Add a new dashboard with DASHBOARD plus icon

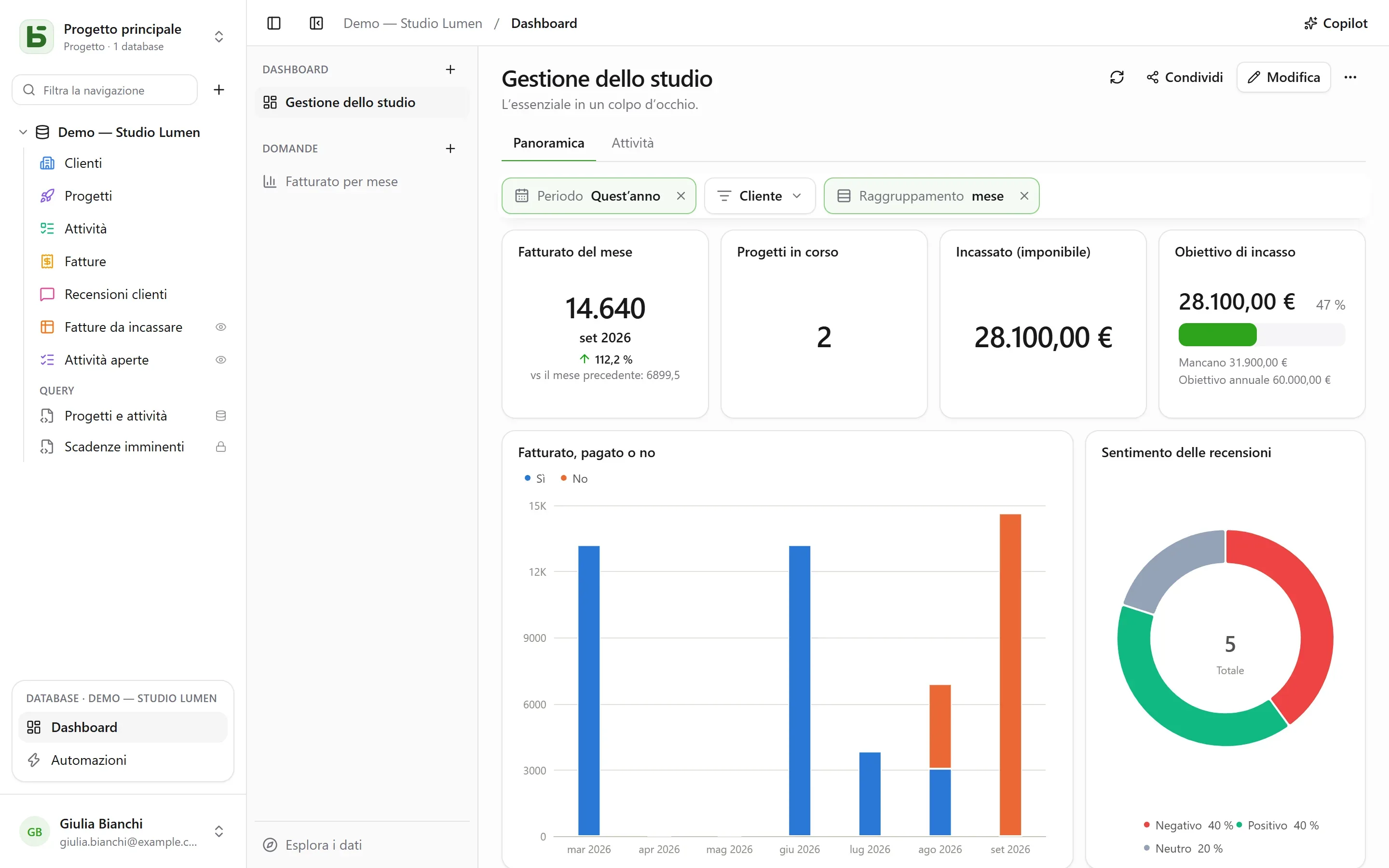(450, 69)
